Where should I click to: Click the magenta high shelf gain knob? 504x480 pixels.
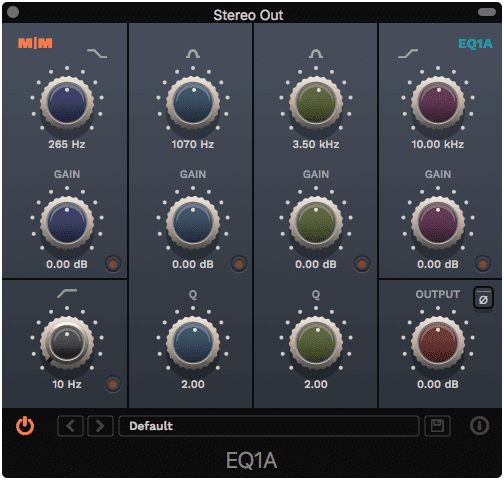(x=438, y=223)
